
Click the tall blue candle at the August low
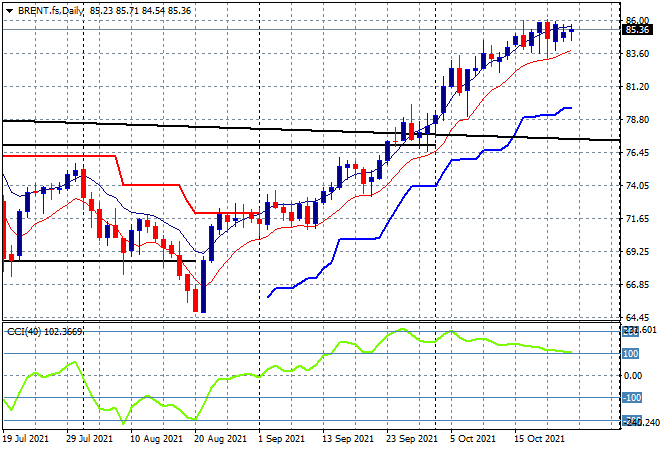tap(204, 285)
